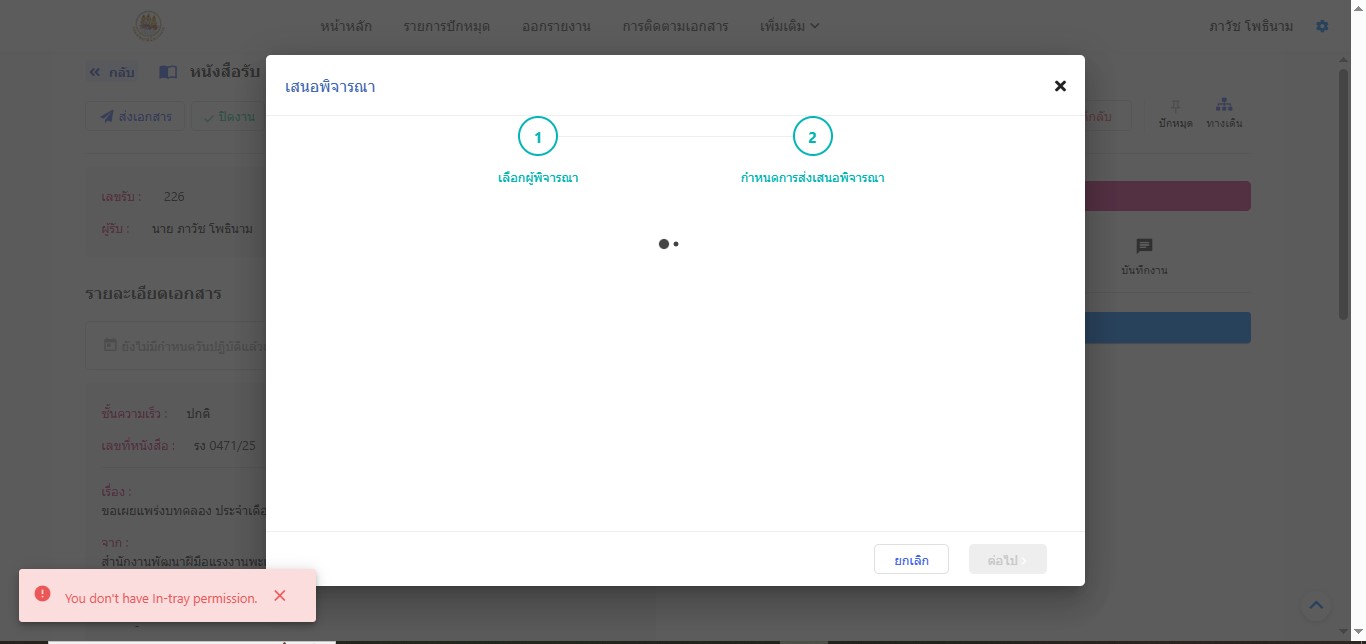Dismiss the In-tray permission error toast
Screen dimensions: 1366x644
(280, 596)
